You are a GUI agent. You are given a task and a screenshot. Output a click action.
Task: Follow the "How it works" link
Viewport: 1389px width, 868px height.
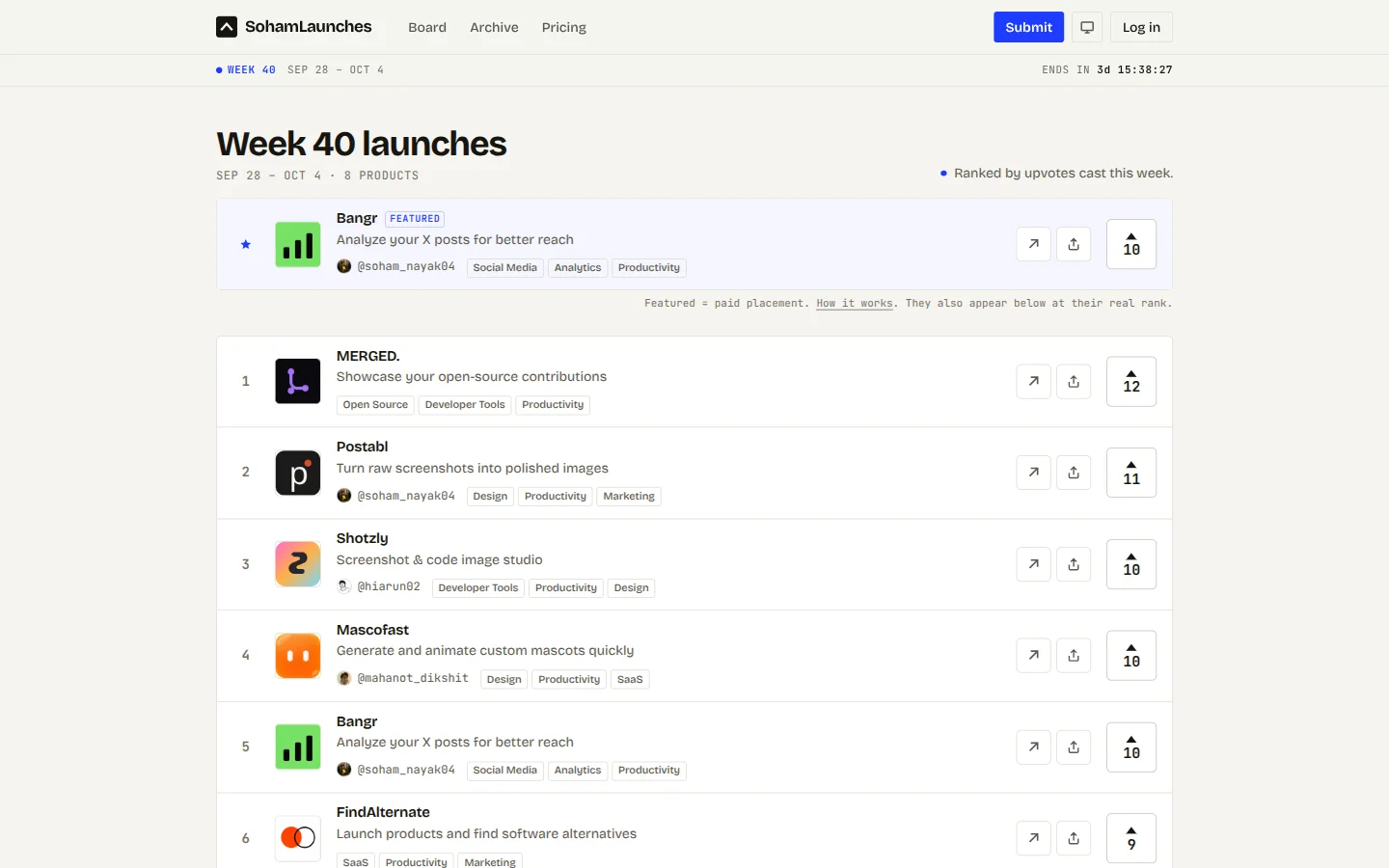(x=855, y=304)
